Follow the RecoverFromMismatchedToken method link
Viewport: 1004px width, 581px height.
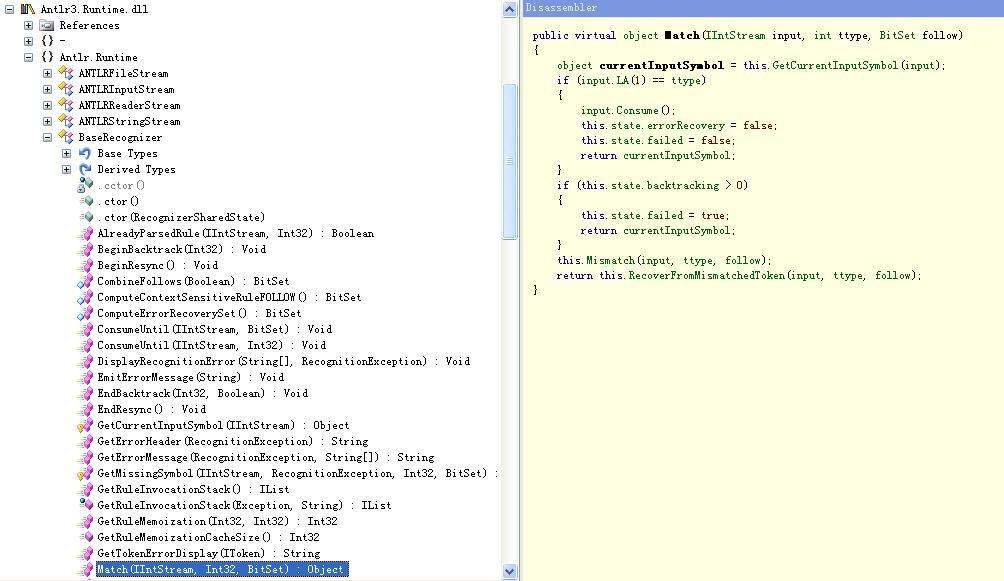(x=707, y=275)
